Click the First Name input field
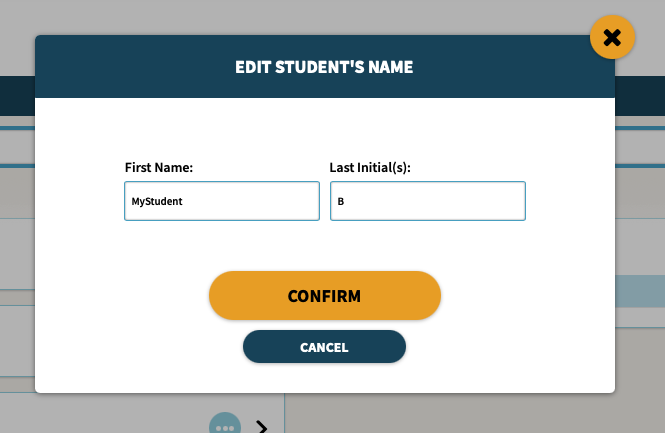This screenshot has height=433, width=665. (x=222, y=201)
